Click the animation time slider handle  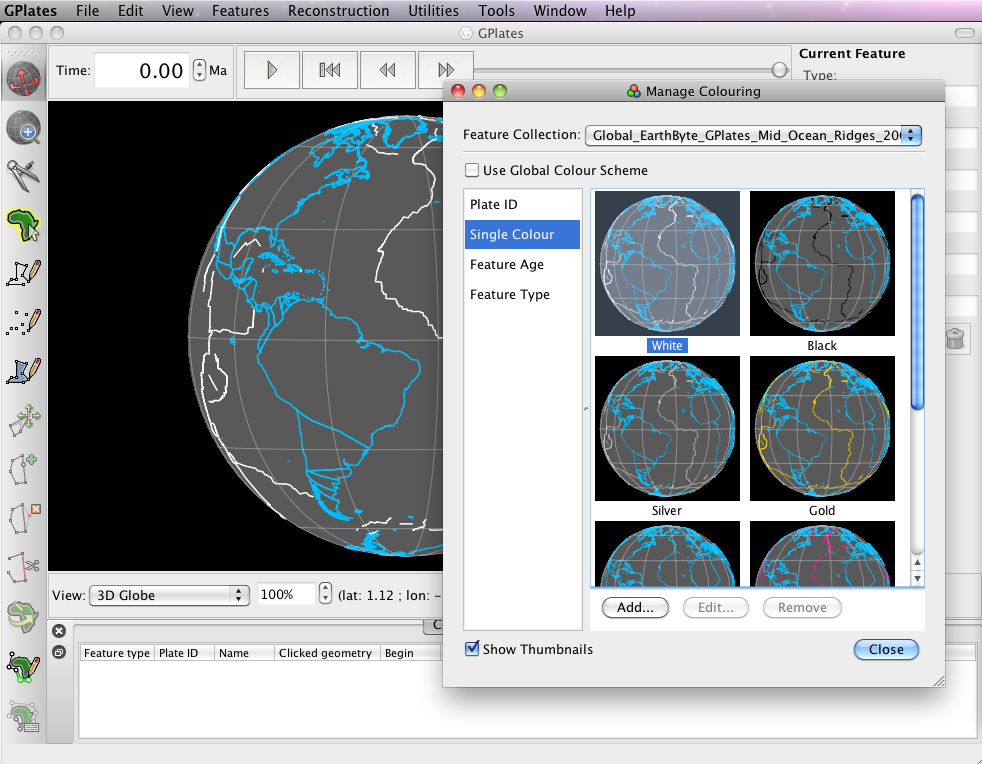[779, 69]
